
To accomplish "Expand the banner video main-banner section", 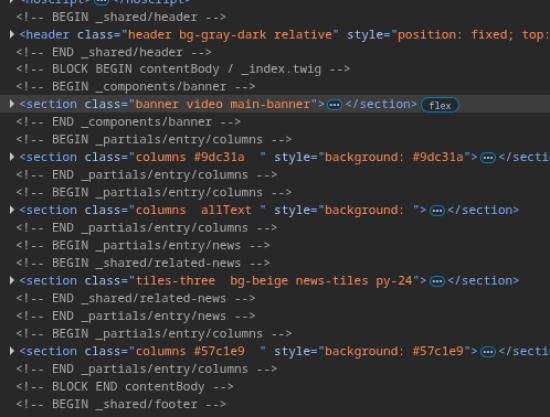I will [12, 104].
